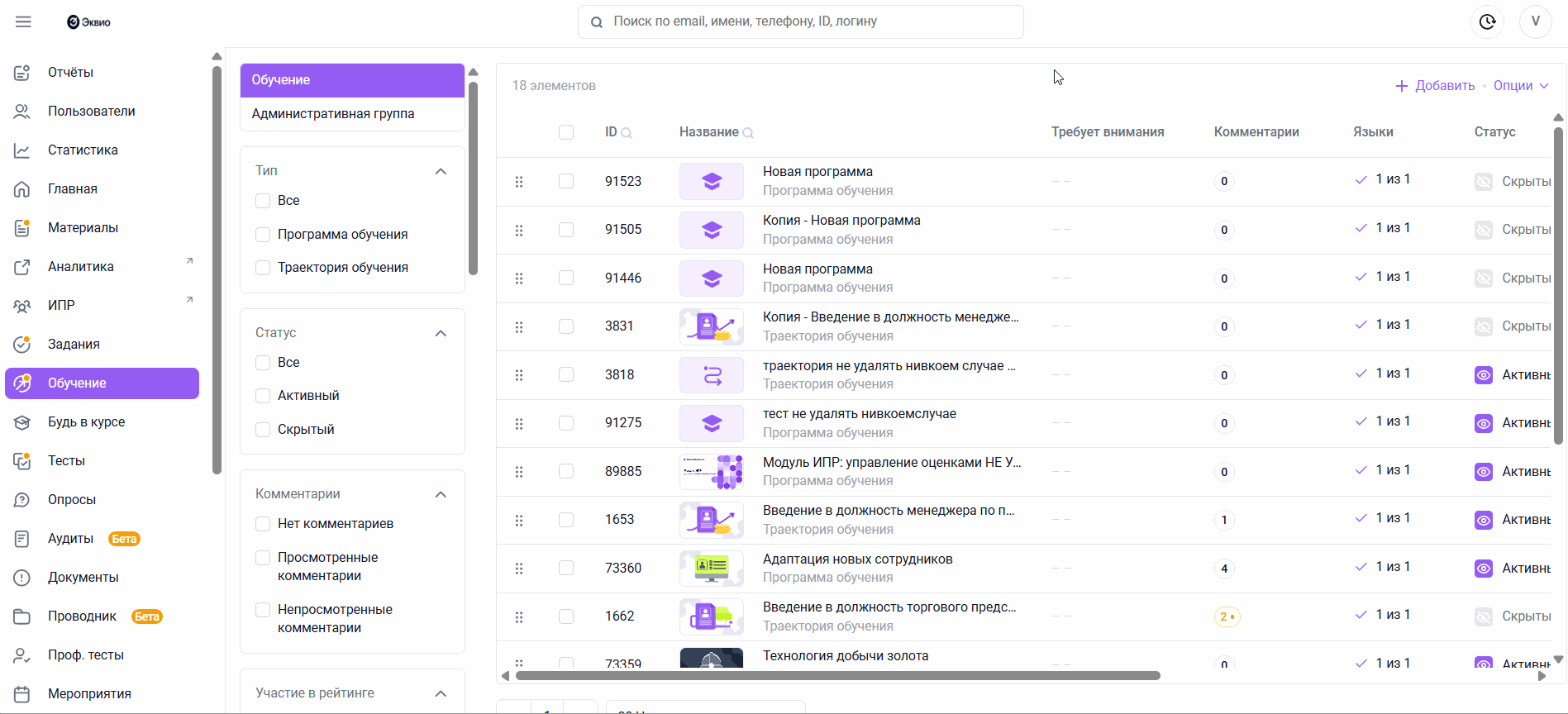The image size is (1568, 714).
Task: Click the ID column search icon
Action: click(x=627, y=133)
